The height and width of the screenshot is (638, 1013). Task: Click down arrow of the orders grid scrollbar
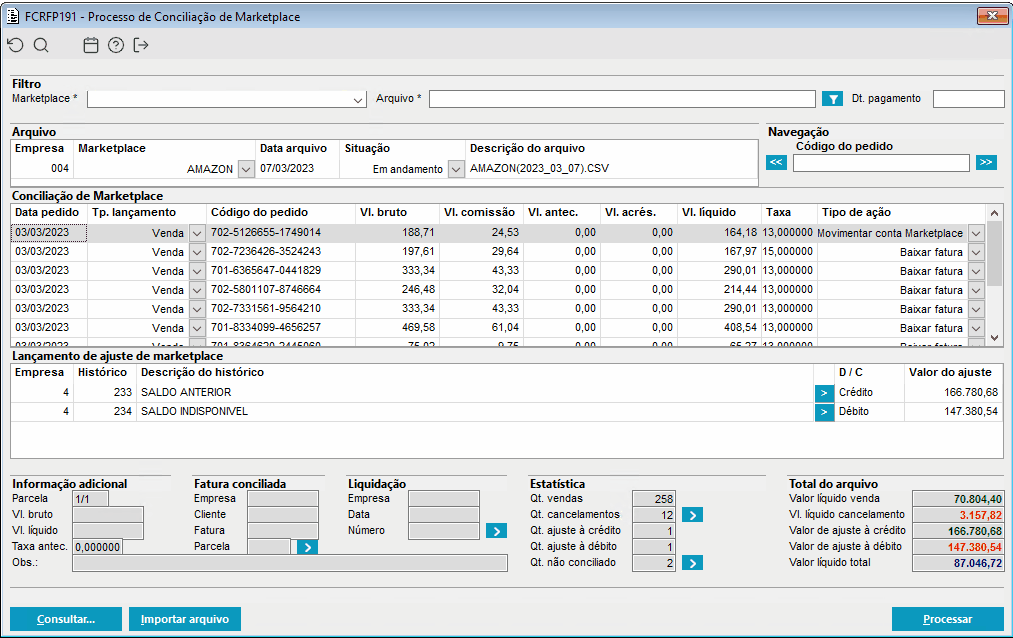pos(994,338)
